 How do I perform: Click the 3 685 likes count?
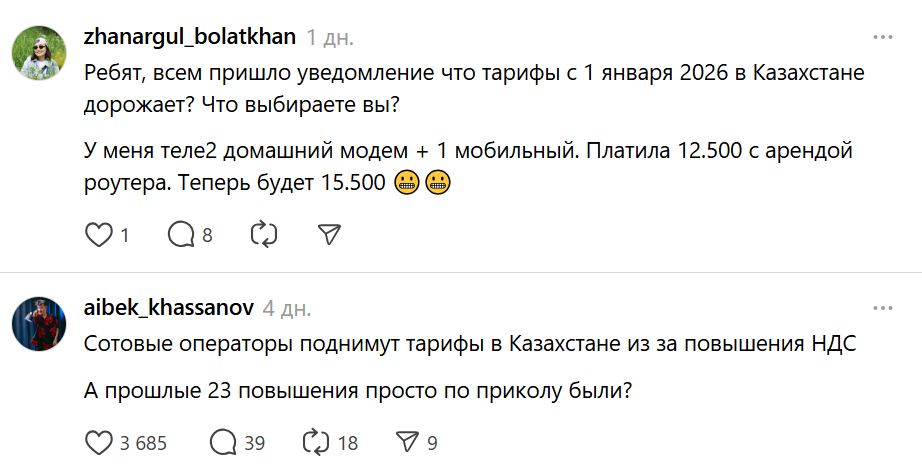(x=144, y=443)
